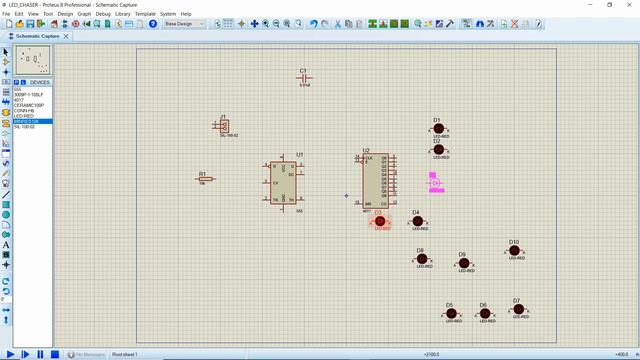
Task: Open the Base Design variant dropdown
Action: coord(184,24)
